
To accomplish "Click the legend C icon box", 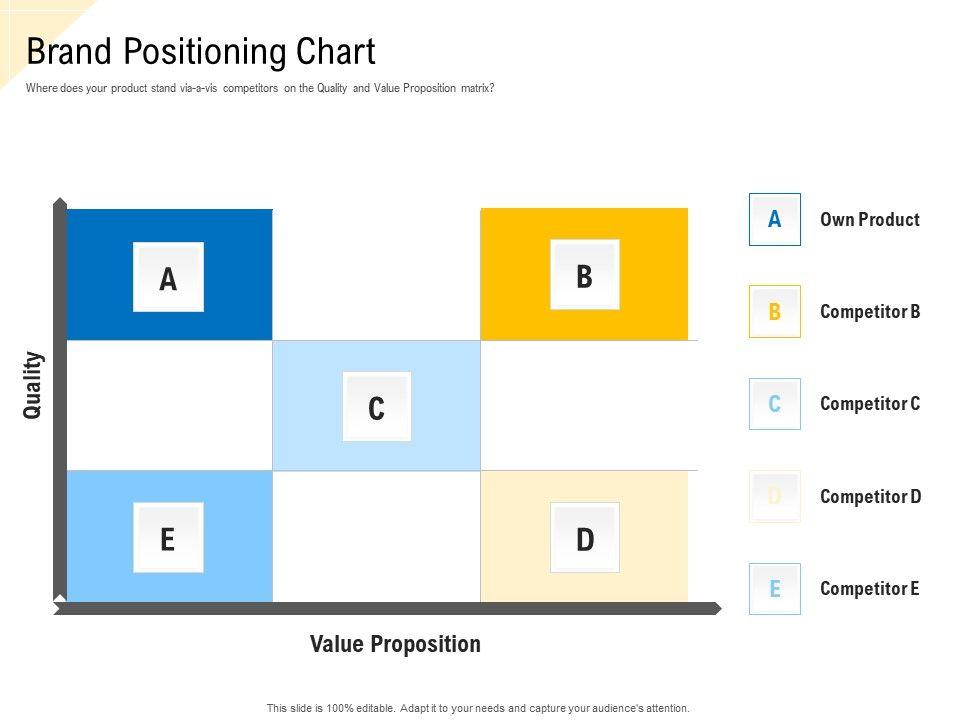I will click(775, 404).
